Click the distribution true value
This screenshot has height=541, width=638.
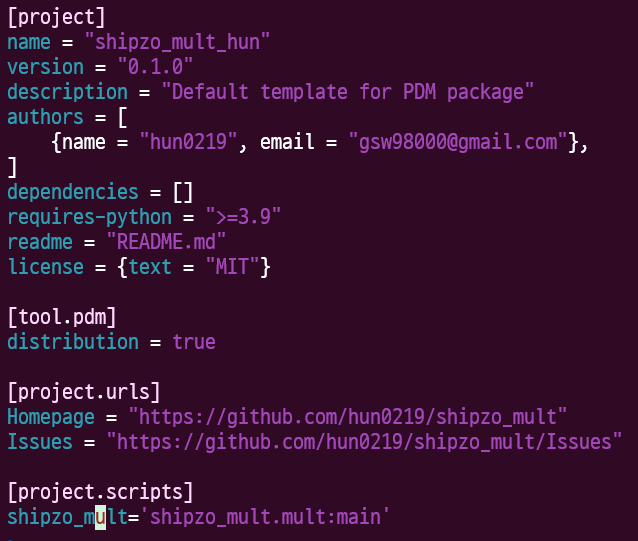[194, 342]
